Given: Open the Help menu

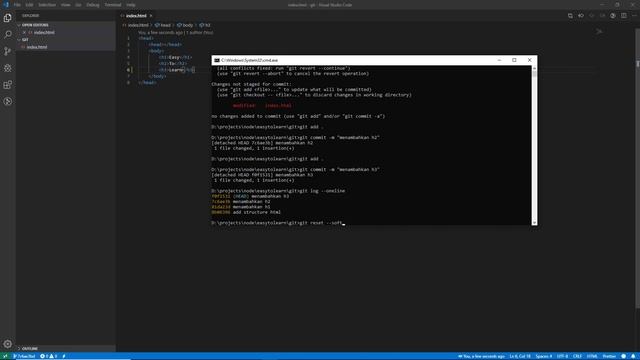Looking at the screenshot, I should [x=131, y=5].
